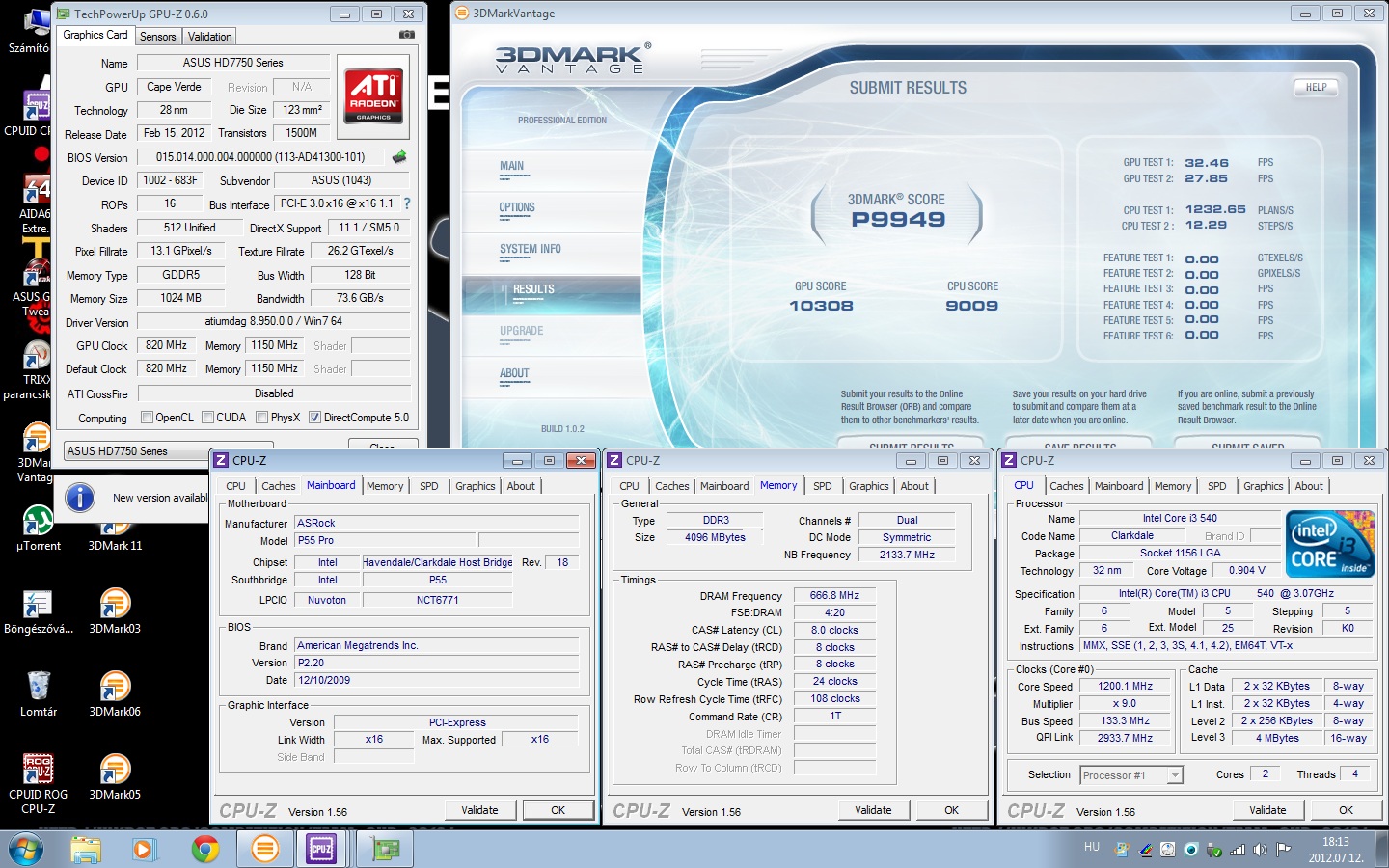Tick the CUDA checkbox
Screen dimensions: 1389x868
(x=208, y=418)
